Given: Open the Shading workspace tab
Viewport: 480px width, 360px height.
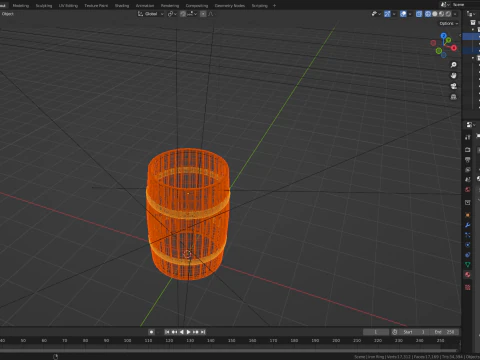Looking at the screenshot, I should click(x=122, y=5).
